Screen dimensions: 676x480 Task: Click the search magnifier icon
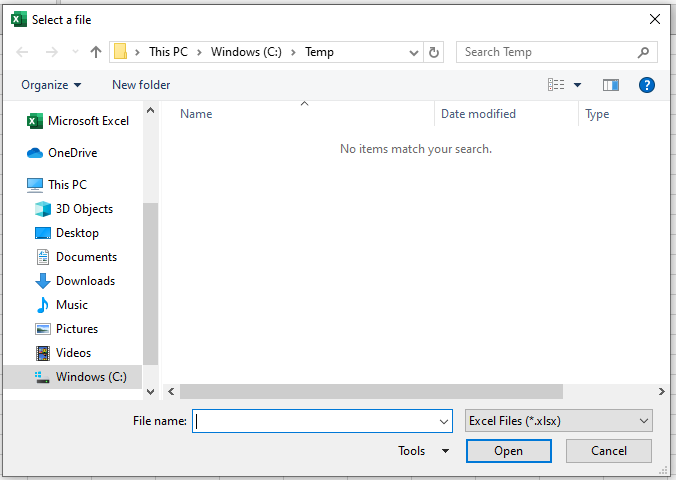coord(644,52)
